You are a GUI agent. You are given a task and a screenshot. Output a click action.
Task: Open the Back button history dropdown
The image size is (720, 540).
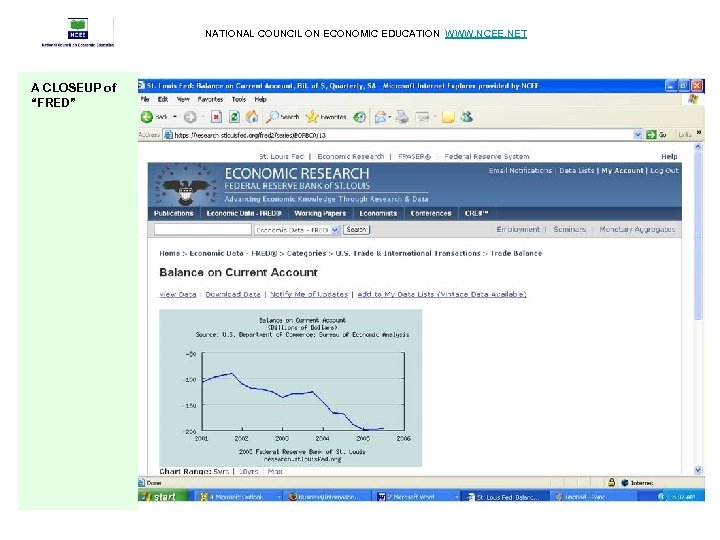[175, 117]
